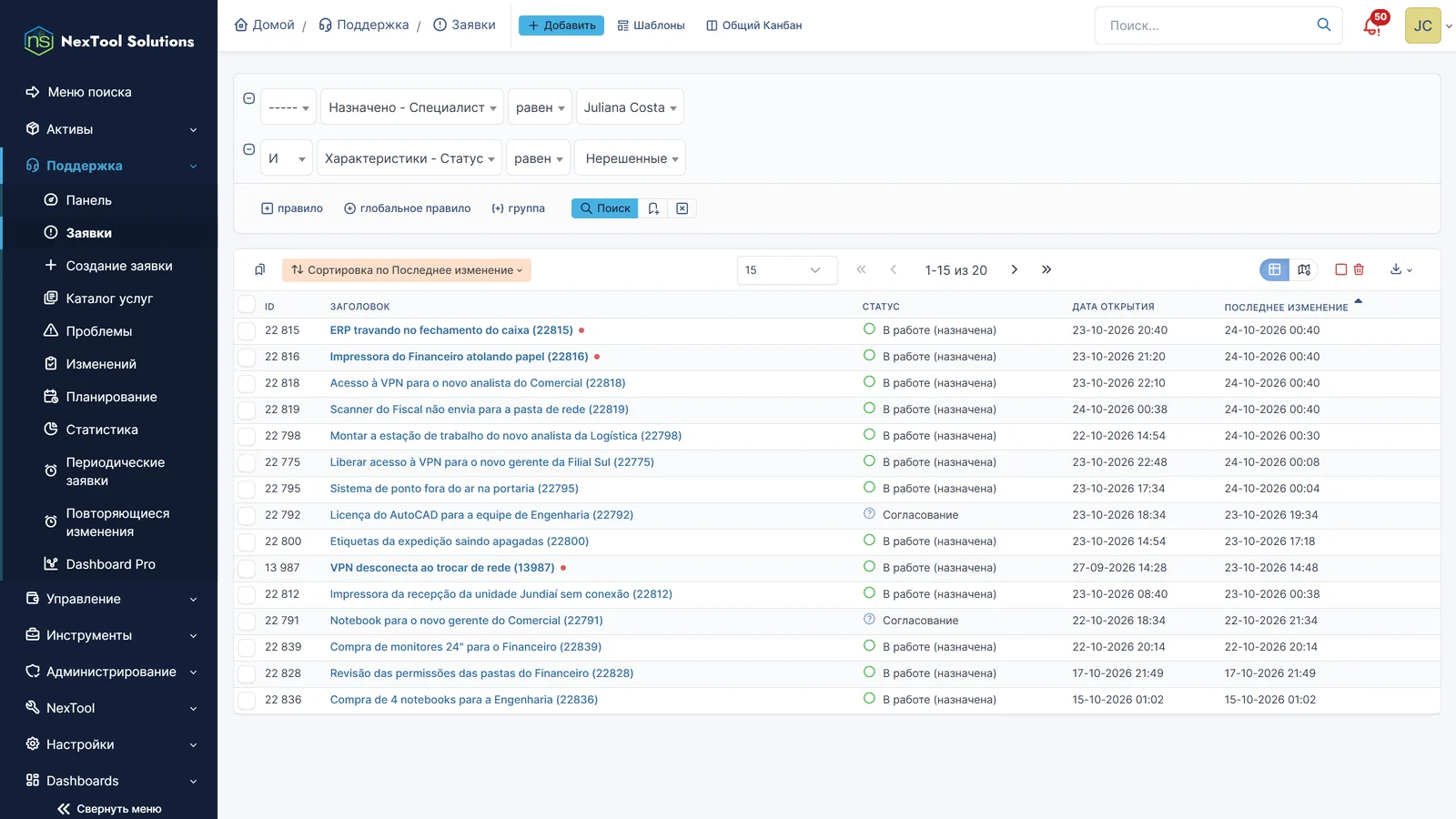Switch to map view icon
The width and height of the screenshot is (1456, 819).
click(1304, 269)
